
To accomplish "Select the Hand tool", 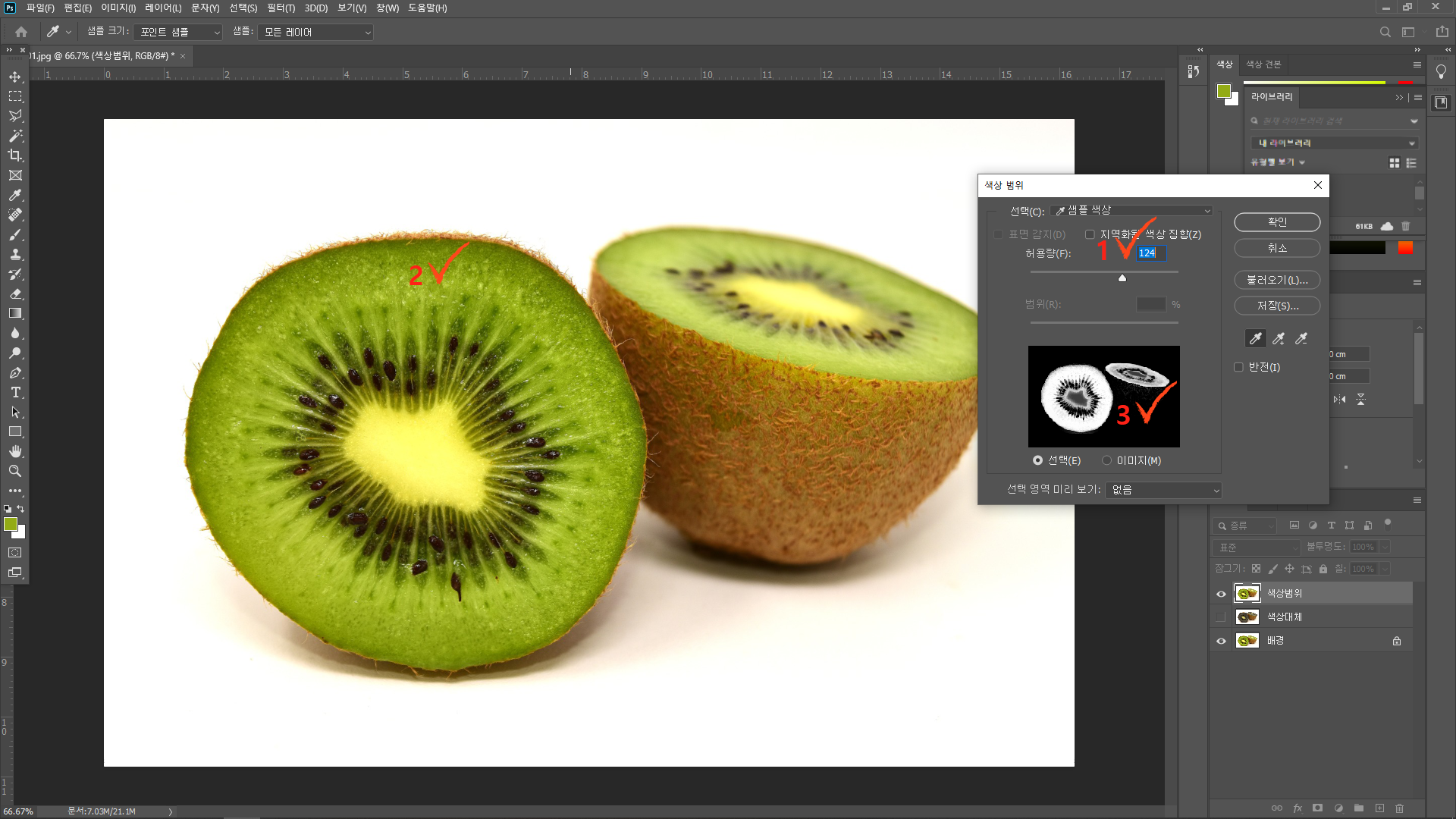I will coord(15,451).
